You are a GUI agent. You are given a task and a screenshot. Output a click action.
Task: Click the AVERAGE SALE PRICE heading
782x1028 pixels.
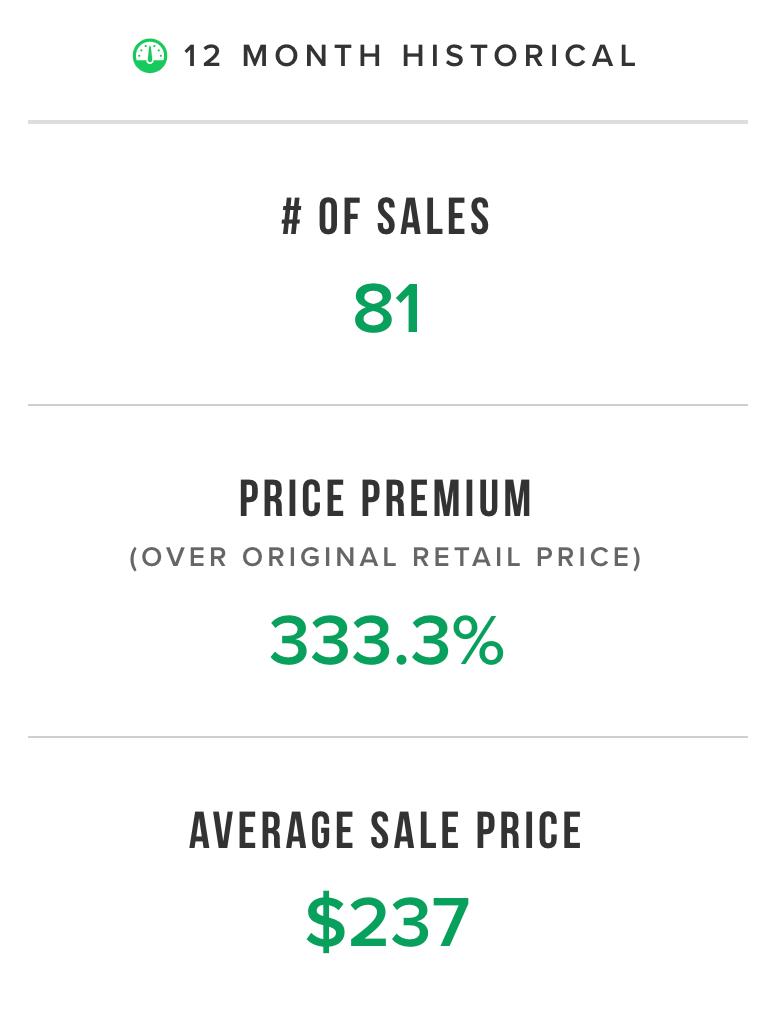386,831
